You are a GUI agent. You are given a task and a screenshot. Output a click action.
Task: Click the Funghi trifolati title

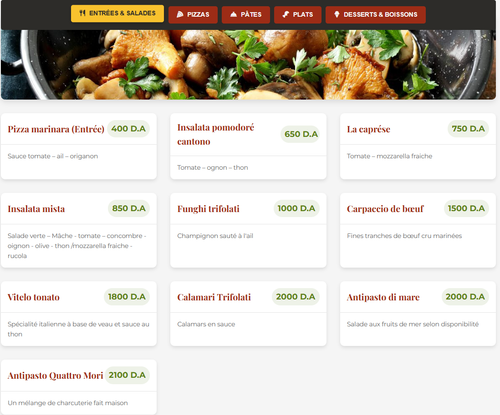[208, 209]
